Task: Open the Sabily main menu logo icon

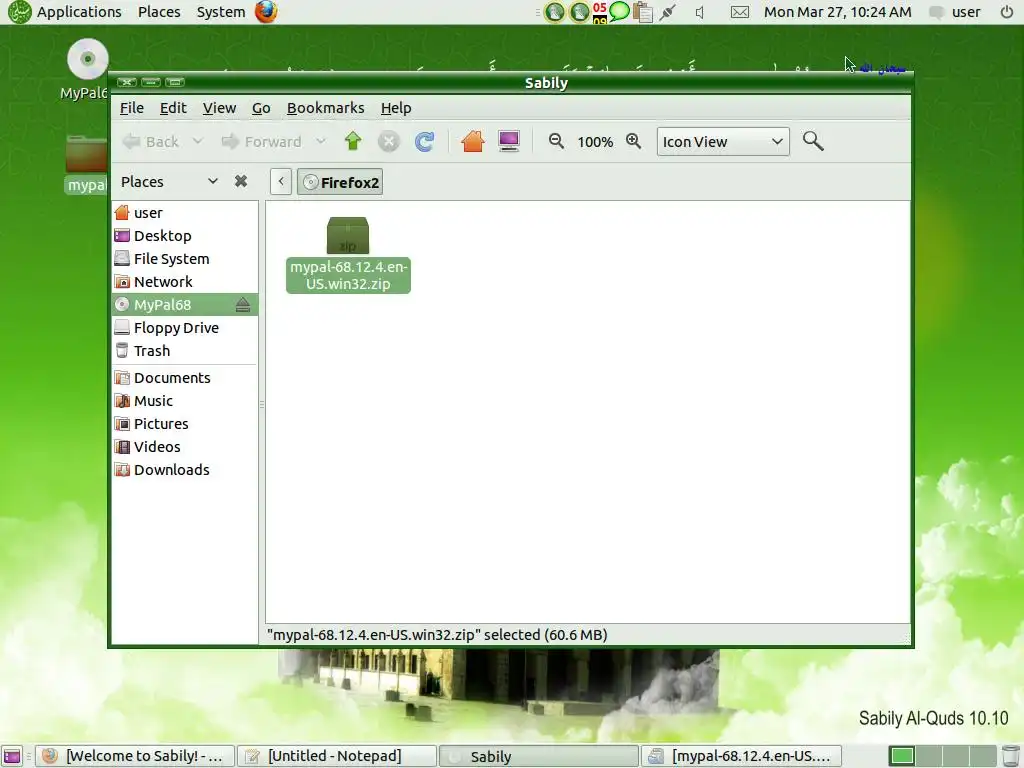Action: (x=20, y=12)
